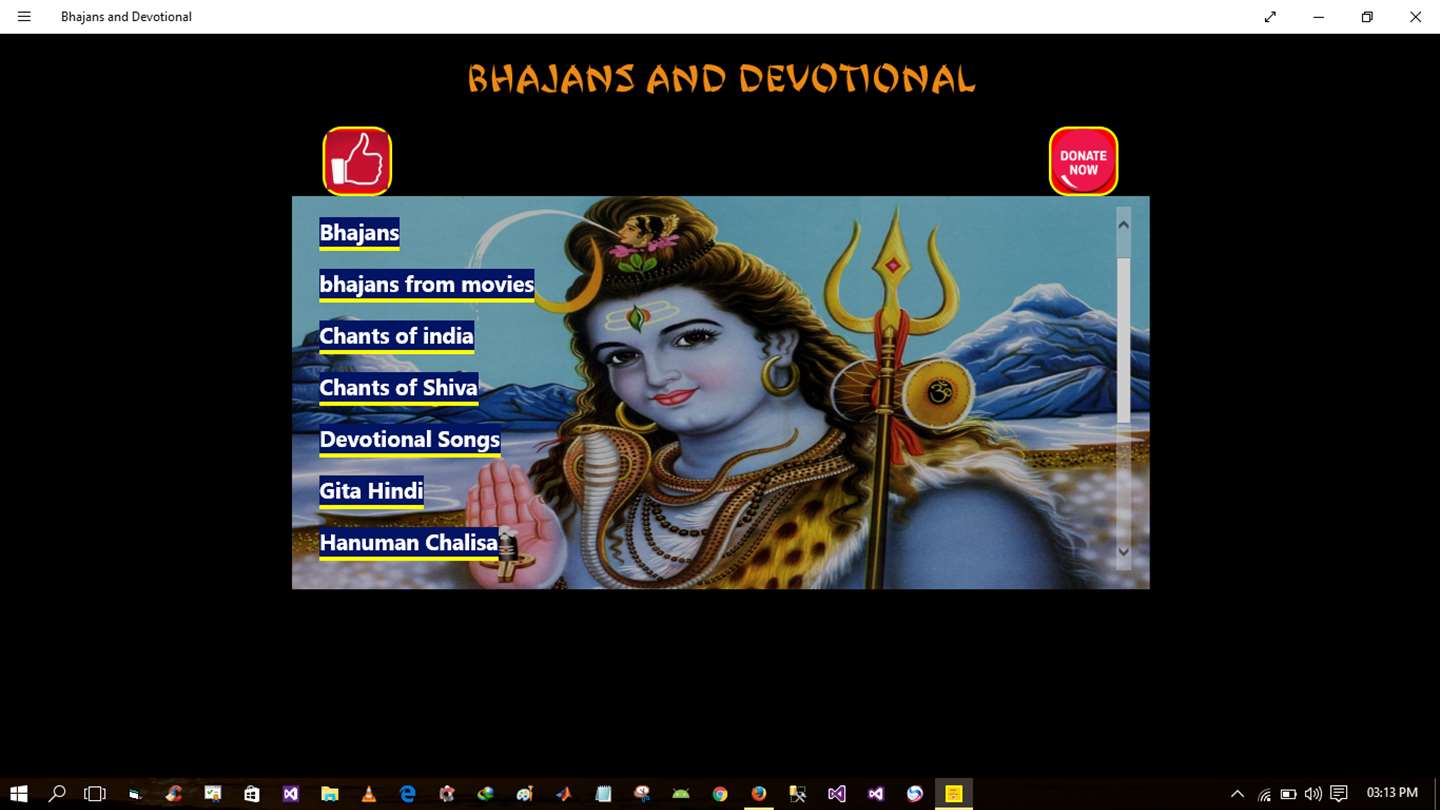Click the active yellow app icon in taskbar
Viewport: 1440px width, 810px height.
point(954,794)
